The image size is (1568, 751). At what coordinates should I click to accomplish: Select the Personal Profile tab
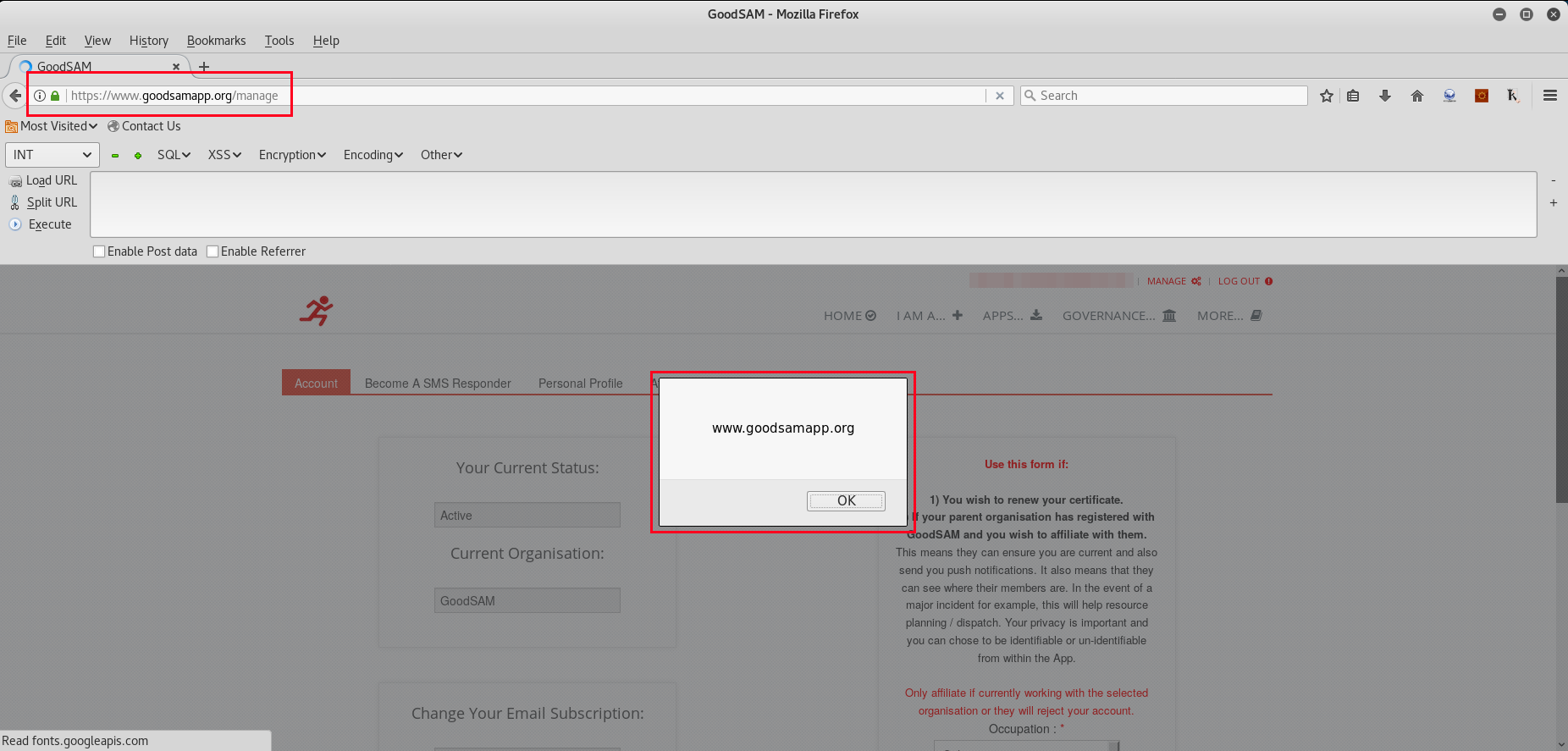[x=581, y=384]
